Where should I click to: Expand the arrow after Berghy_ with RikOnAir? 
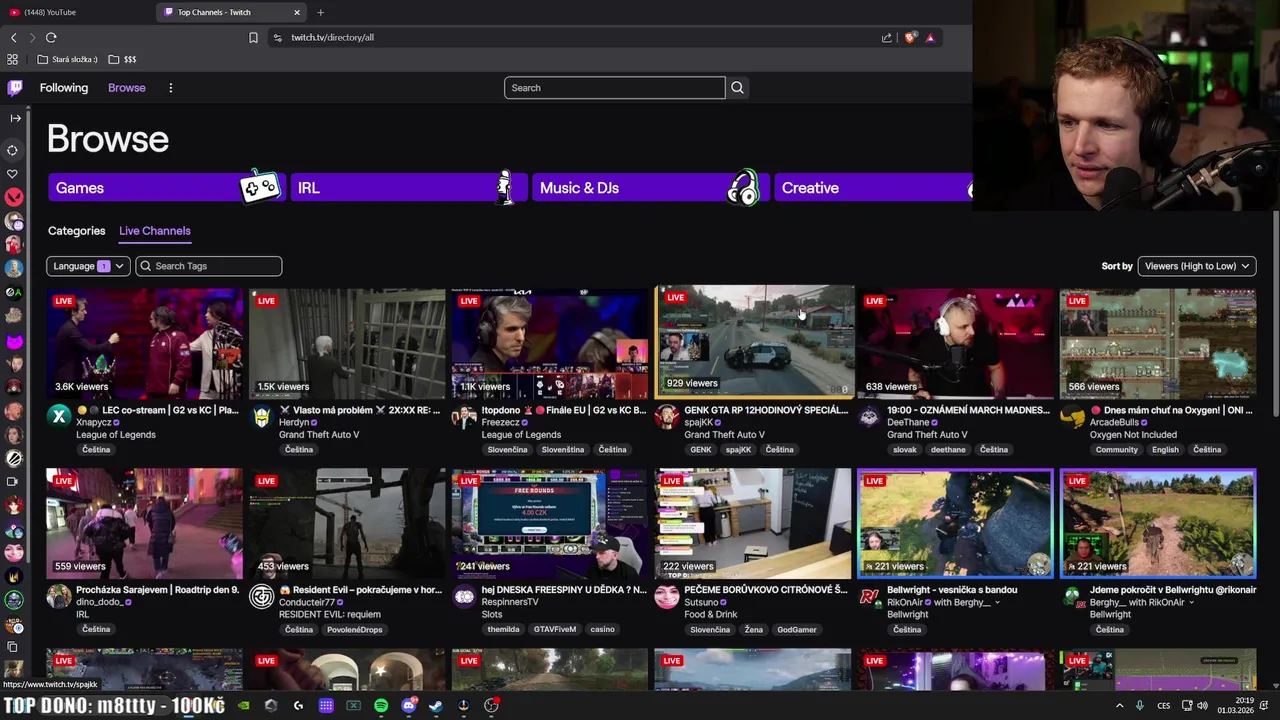(1191, 603)
